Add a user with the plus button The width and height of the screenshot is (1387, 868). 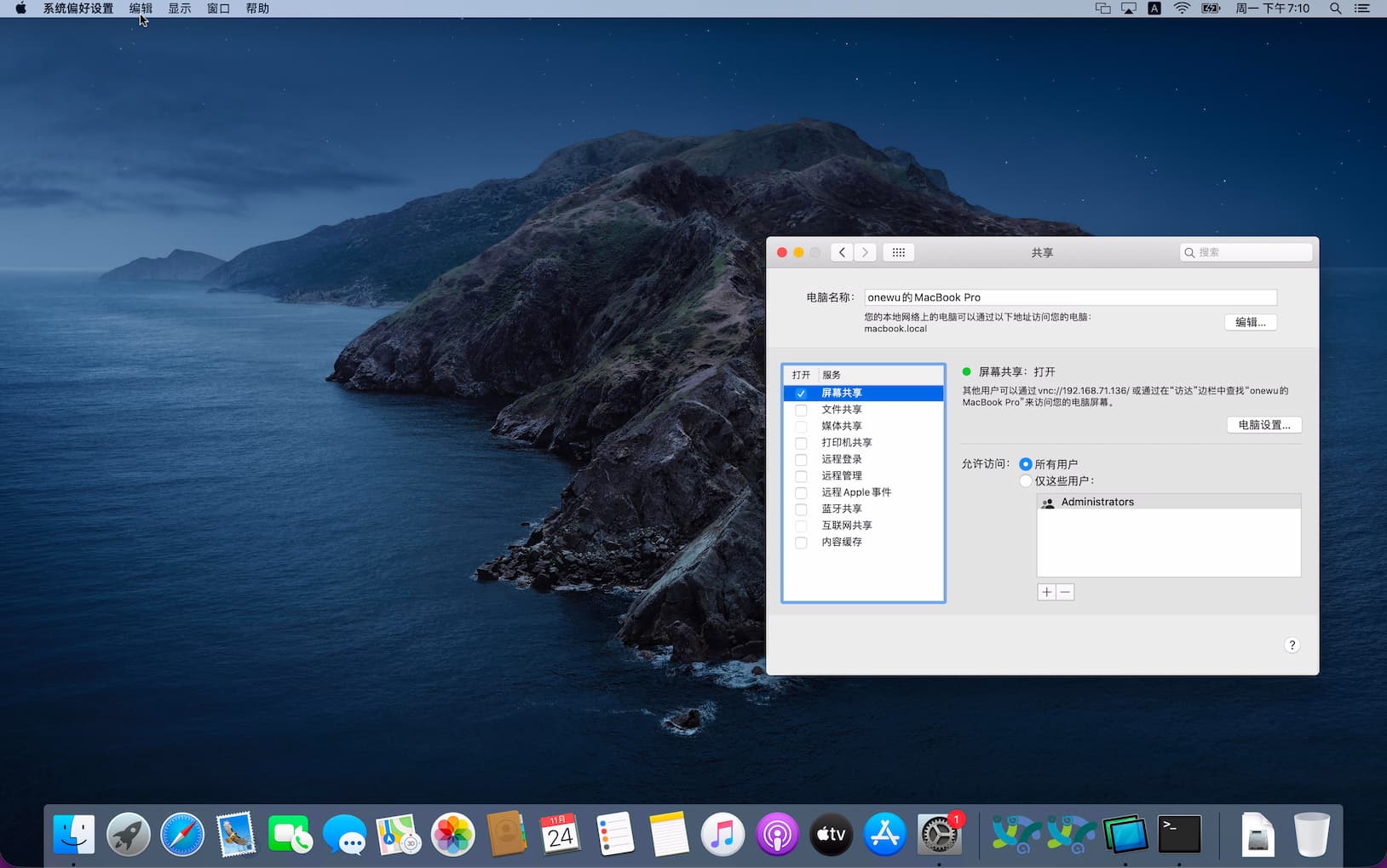(x=1046, y=592)
